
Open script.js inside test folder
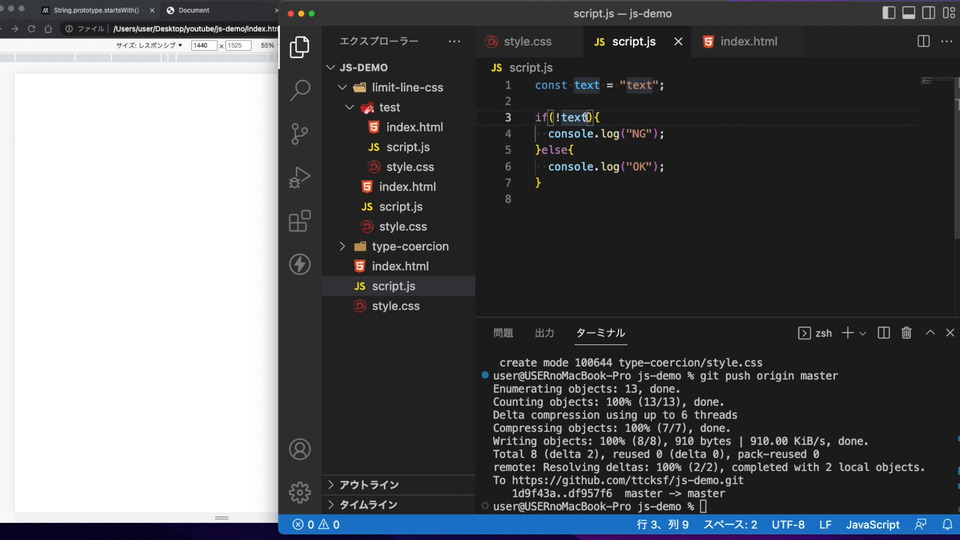[399, 147]
